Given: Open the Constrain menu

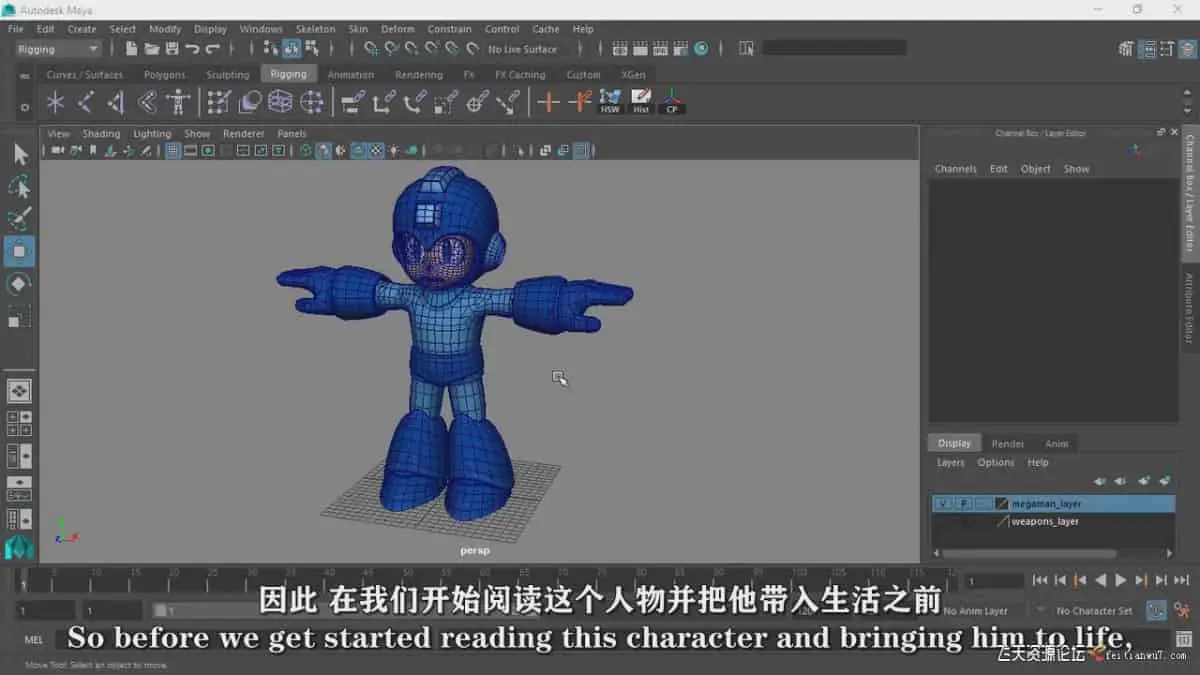Looking at the screenshot, I should [x=449, y=29].
